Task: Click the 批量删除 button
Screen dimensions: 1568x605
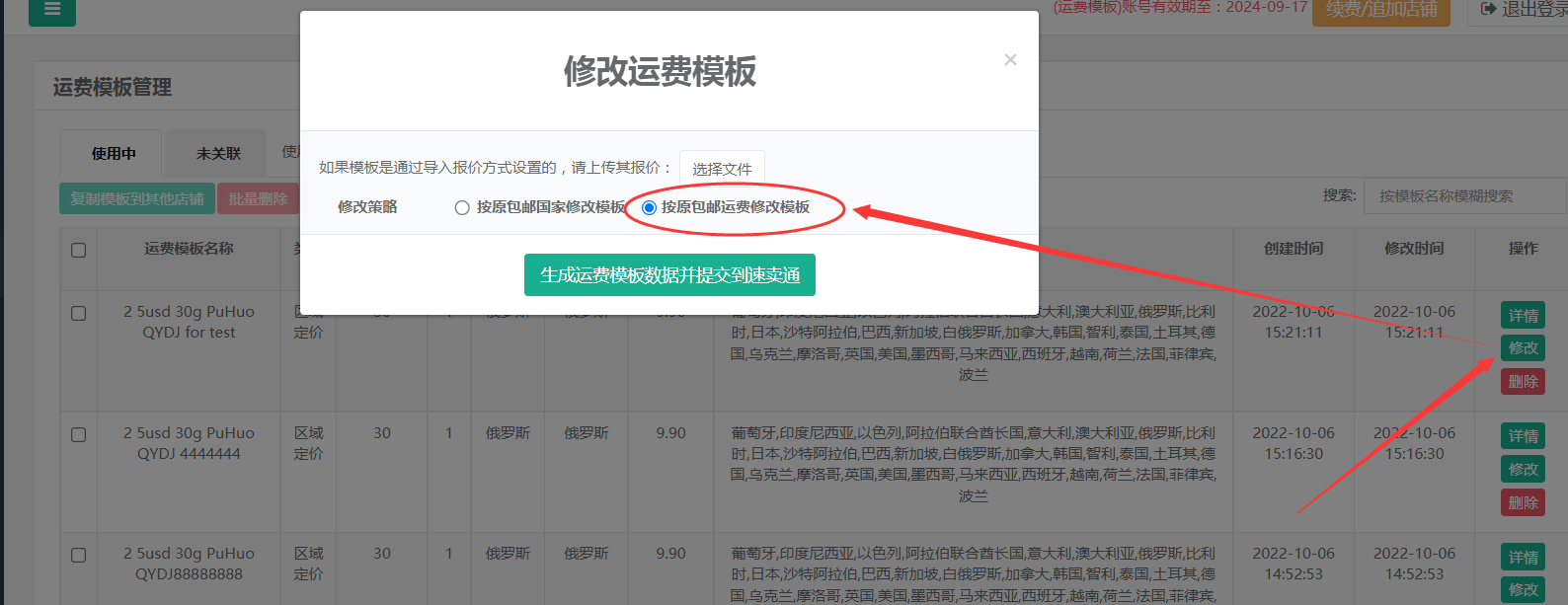Action: [x=258, y=199]
